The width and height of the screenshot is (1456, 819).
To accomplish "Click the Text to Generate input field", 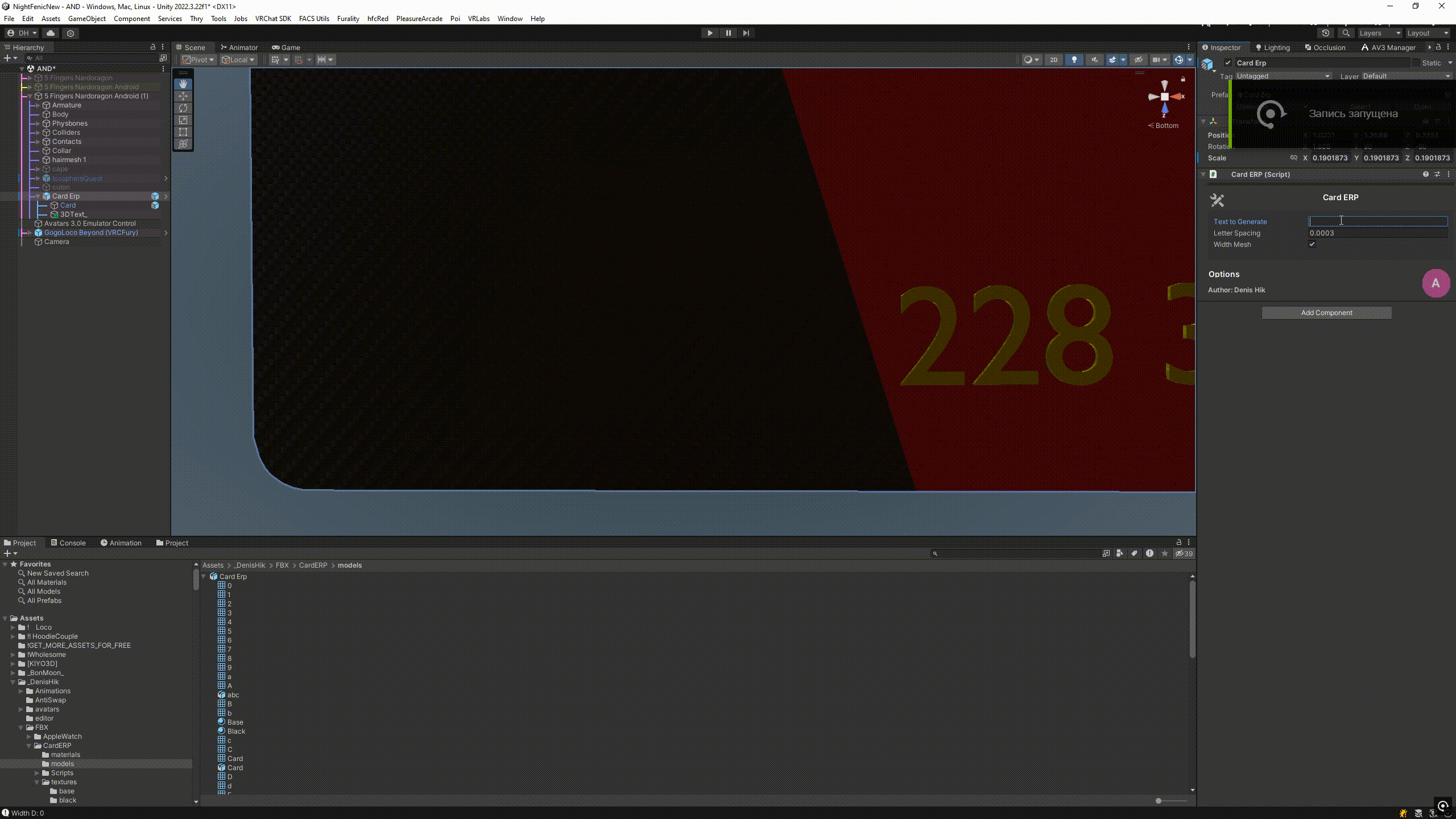I will pos(1378,221).
